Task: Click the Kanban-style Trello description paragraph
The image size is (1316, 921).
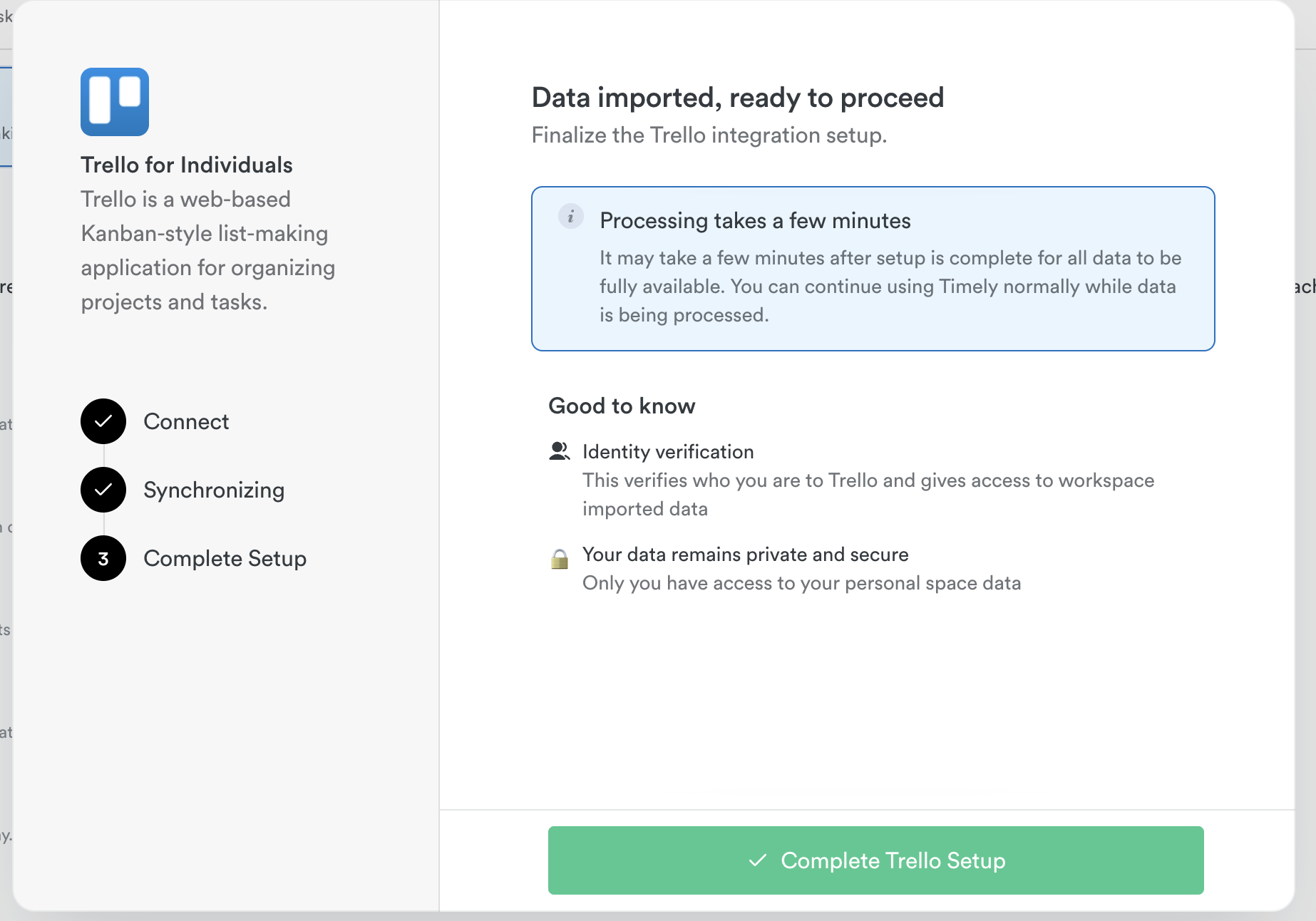Action: tap(208, 251)
